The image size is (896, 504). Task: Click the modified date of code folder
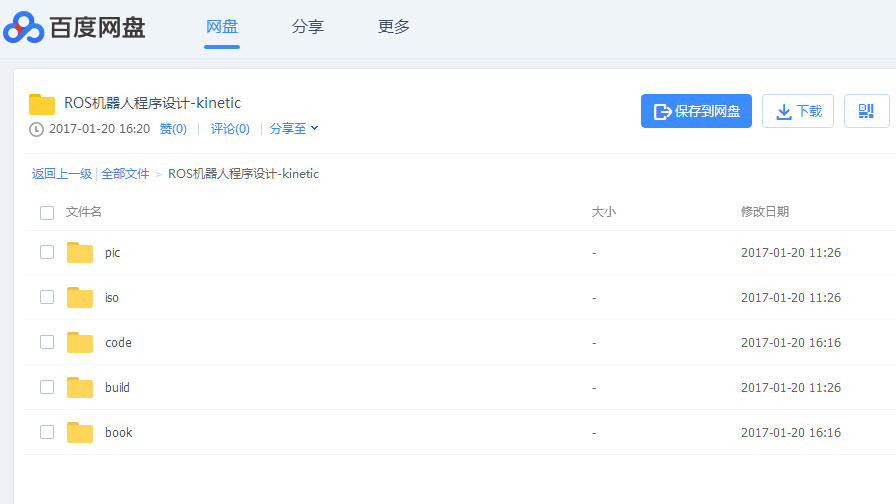tap(791, 342)
